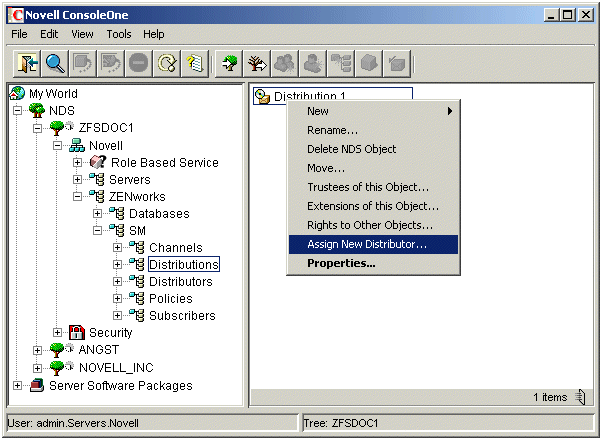The height and width of the screenshot is (440, 603).
Task: Click the ConsoleOne title bar logo
Action: pyautogui.click(x=17, y=15)
